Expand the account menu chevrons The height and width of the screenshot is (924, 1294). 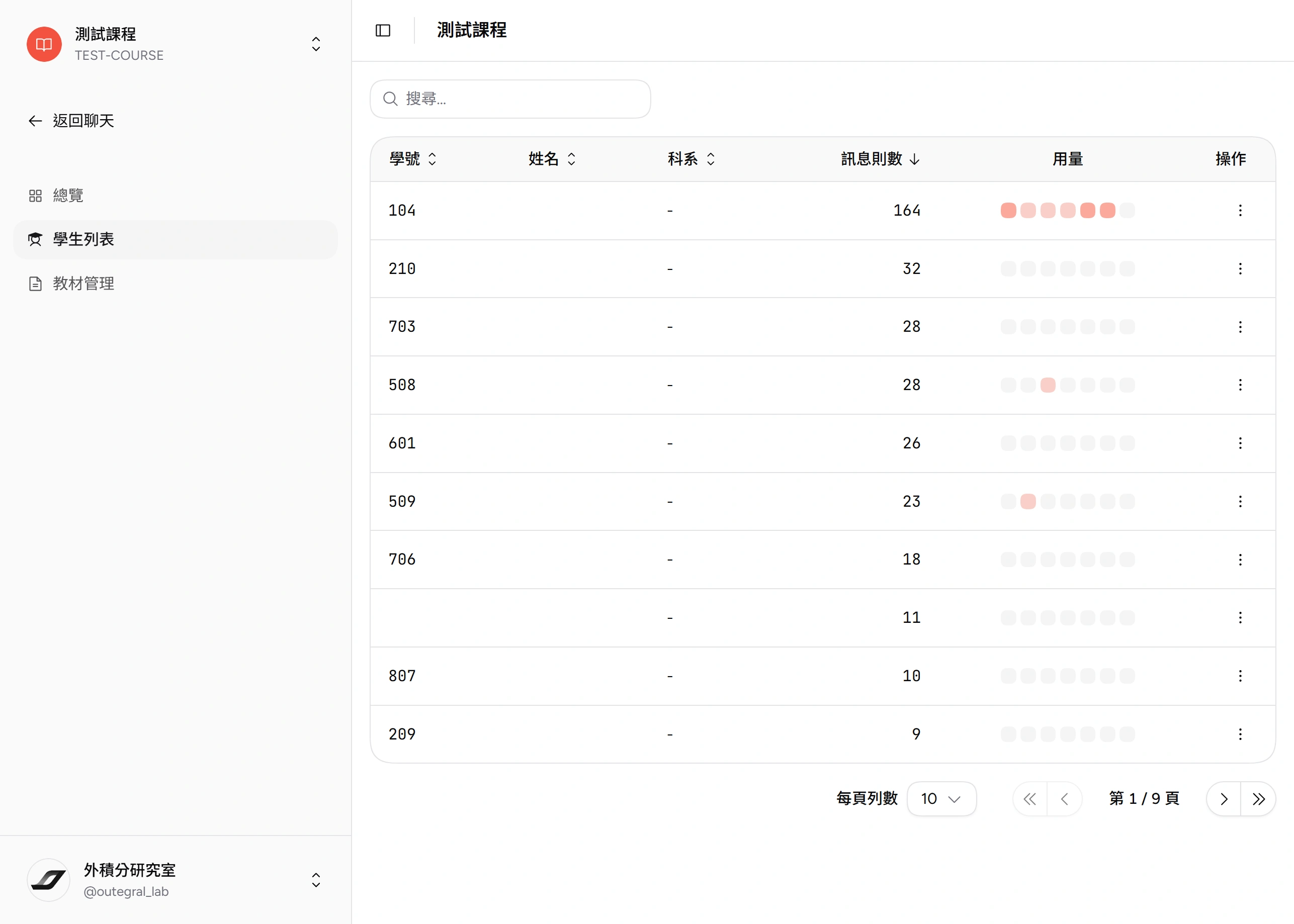point(316,880)
